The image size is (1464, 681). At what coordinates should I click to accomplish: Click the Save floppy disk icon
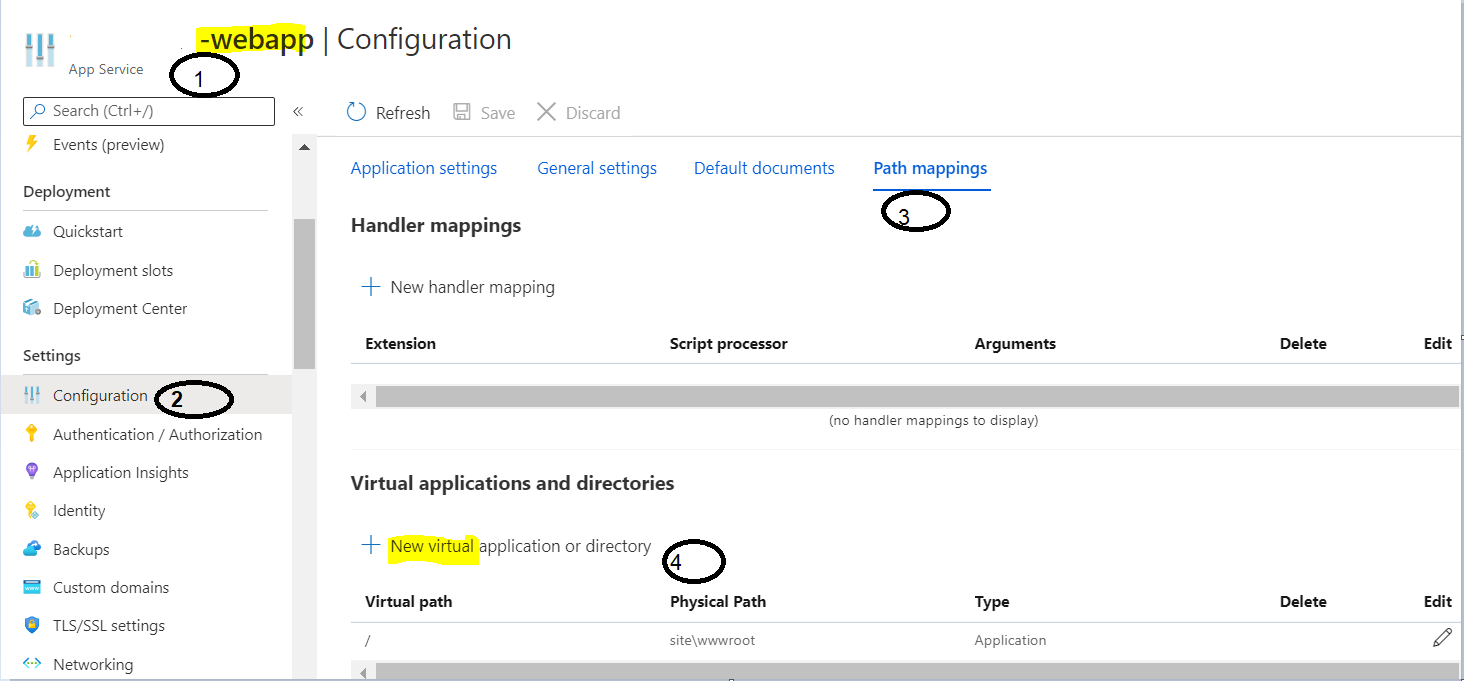click(462, 112)
